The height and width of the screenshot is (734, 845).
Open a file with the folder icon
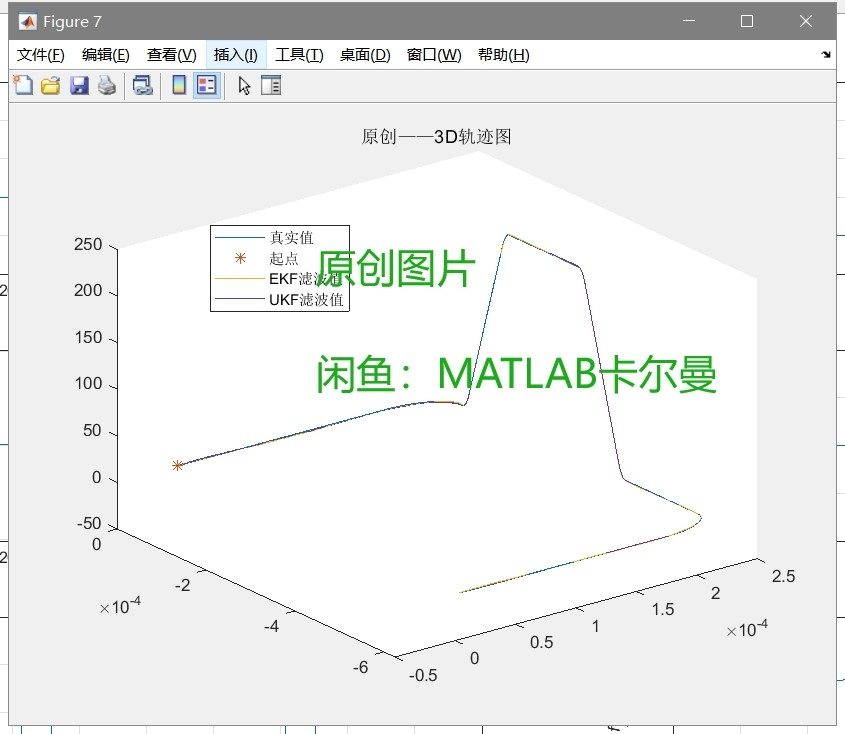(x=51, y=86)
